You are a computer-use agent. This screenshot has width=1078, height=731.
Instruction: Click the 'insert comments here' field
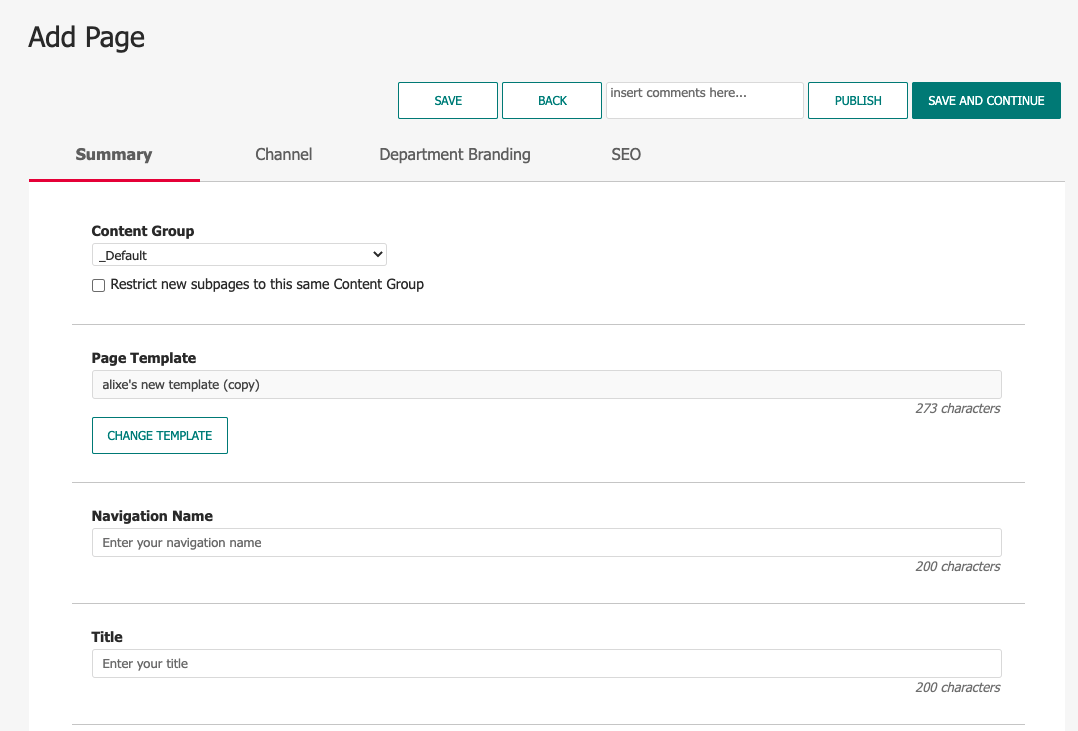(704, 100)
